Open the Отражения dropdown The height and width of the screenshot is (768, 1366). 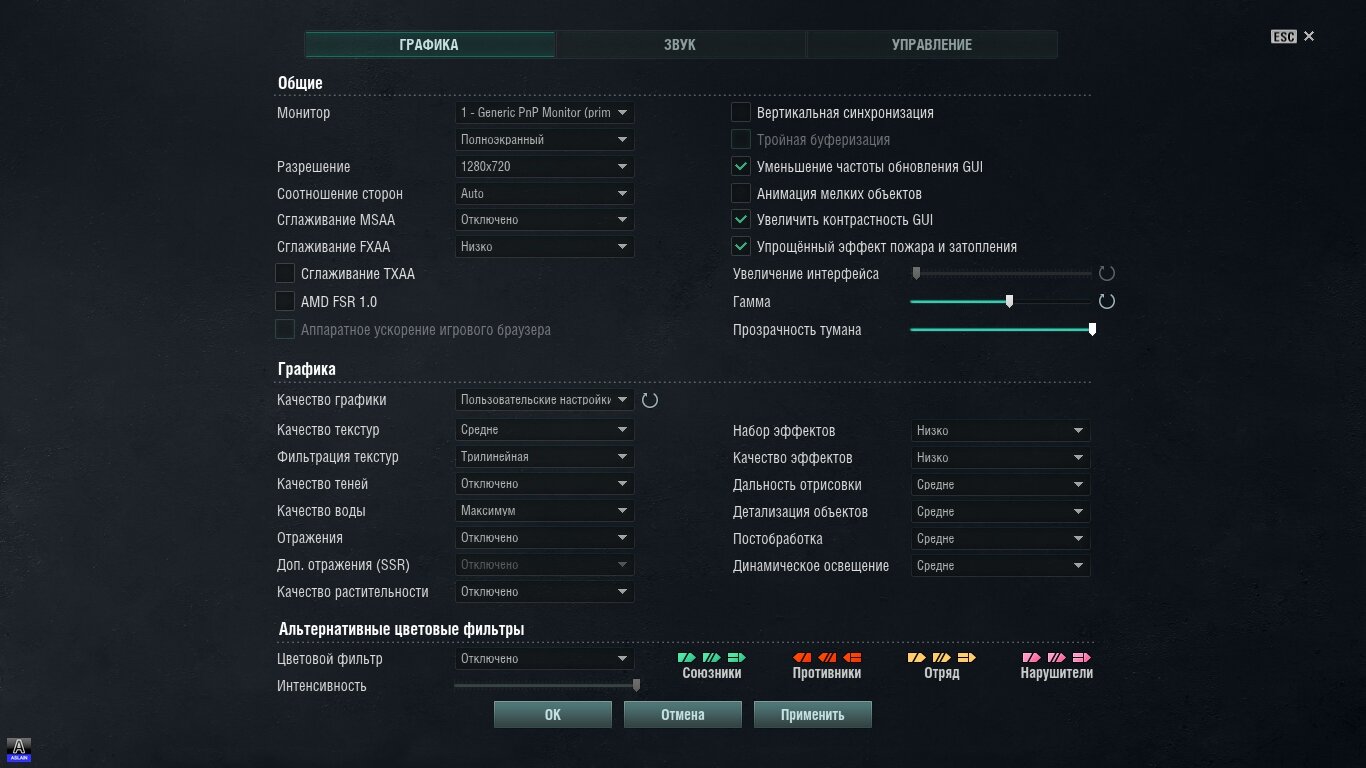click(545, 538)
